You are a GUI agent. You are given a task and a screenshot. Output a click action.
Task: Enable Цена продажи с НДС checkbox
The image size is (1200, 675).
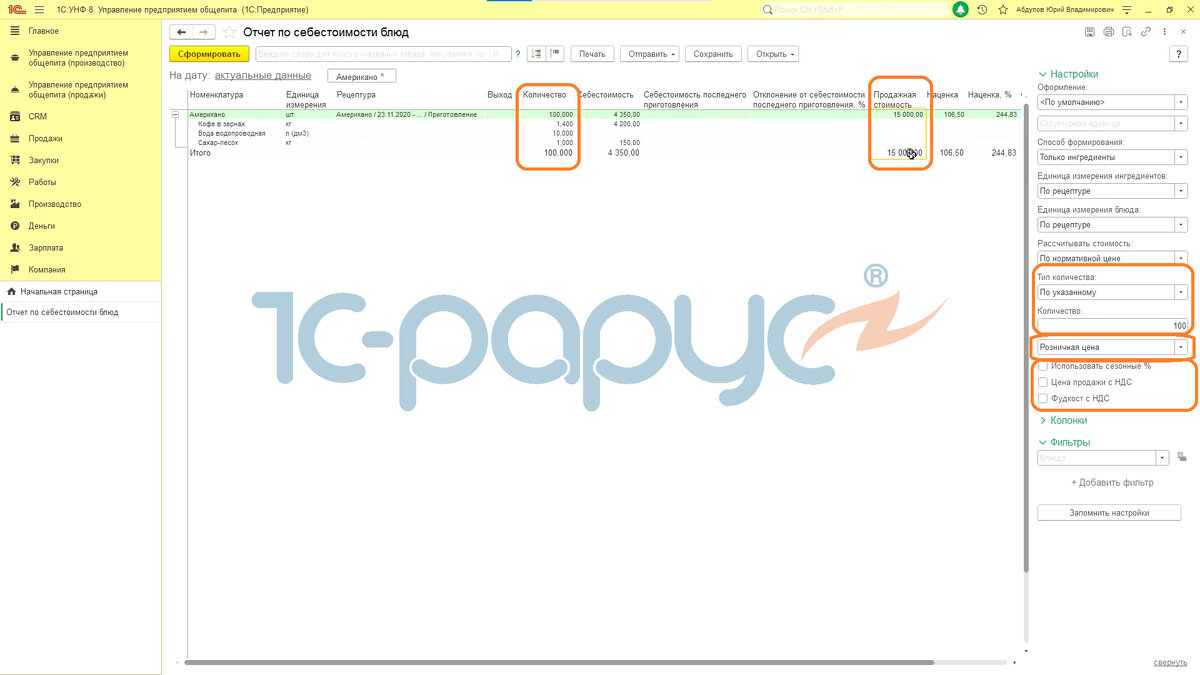(1043, 382)
